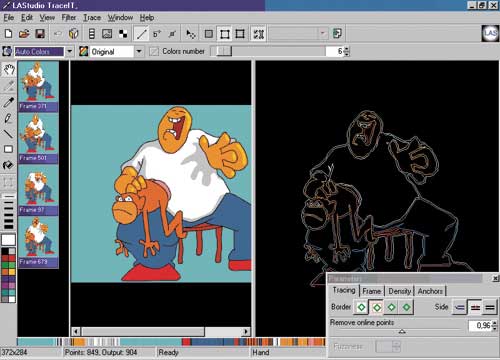Open the View menu
The height and width of the screenshot is (360, 500).
(47, 18)
